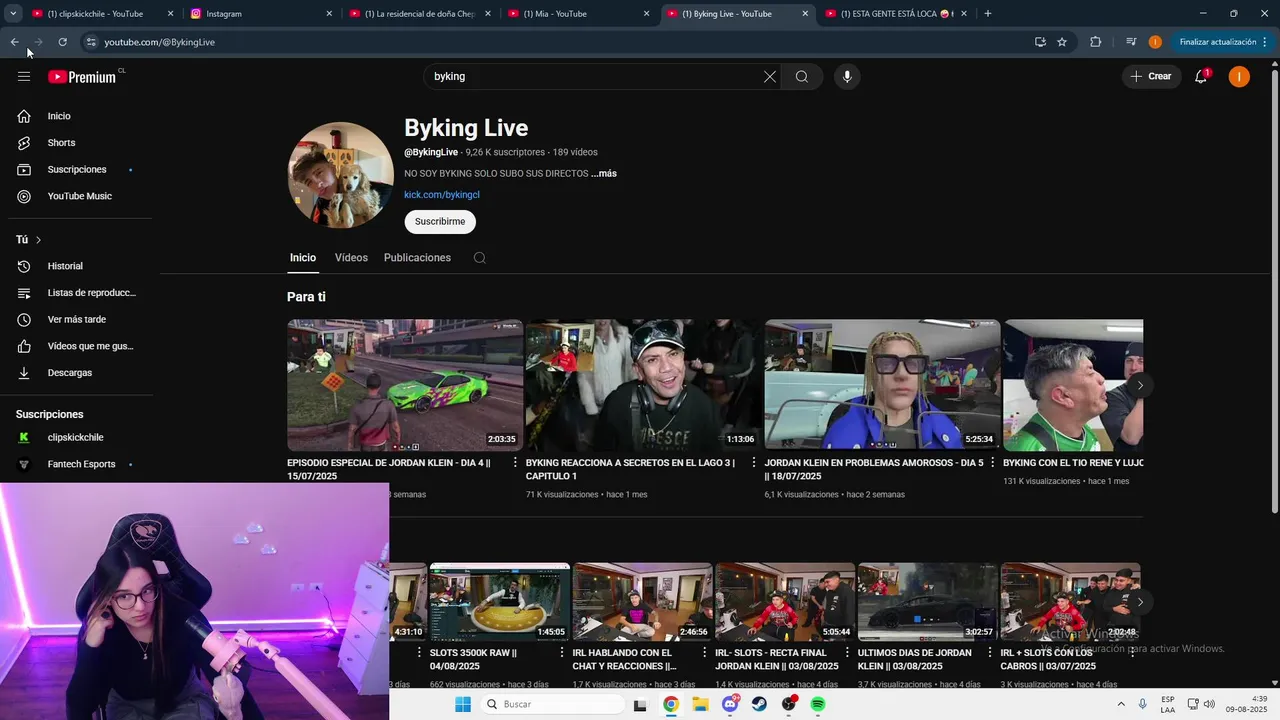The height and width of the screenshot is (720, 1280).
Task: Open Chrome extensions puzzle icon
Action: [1095, 42]
